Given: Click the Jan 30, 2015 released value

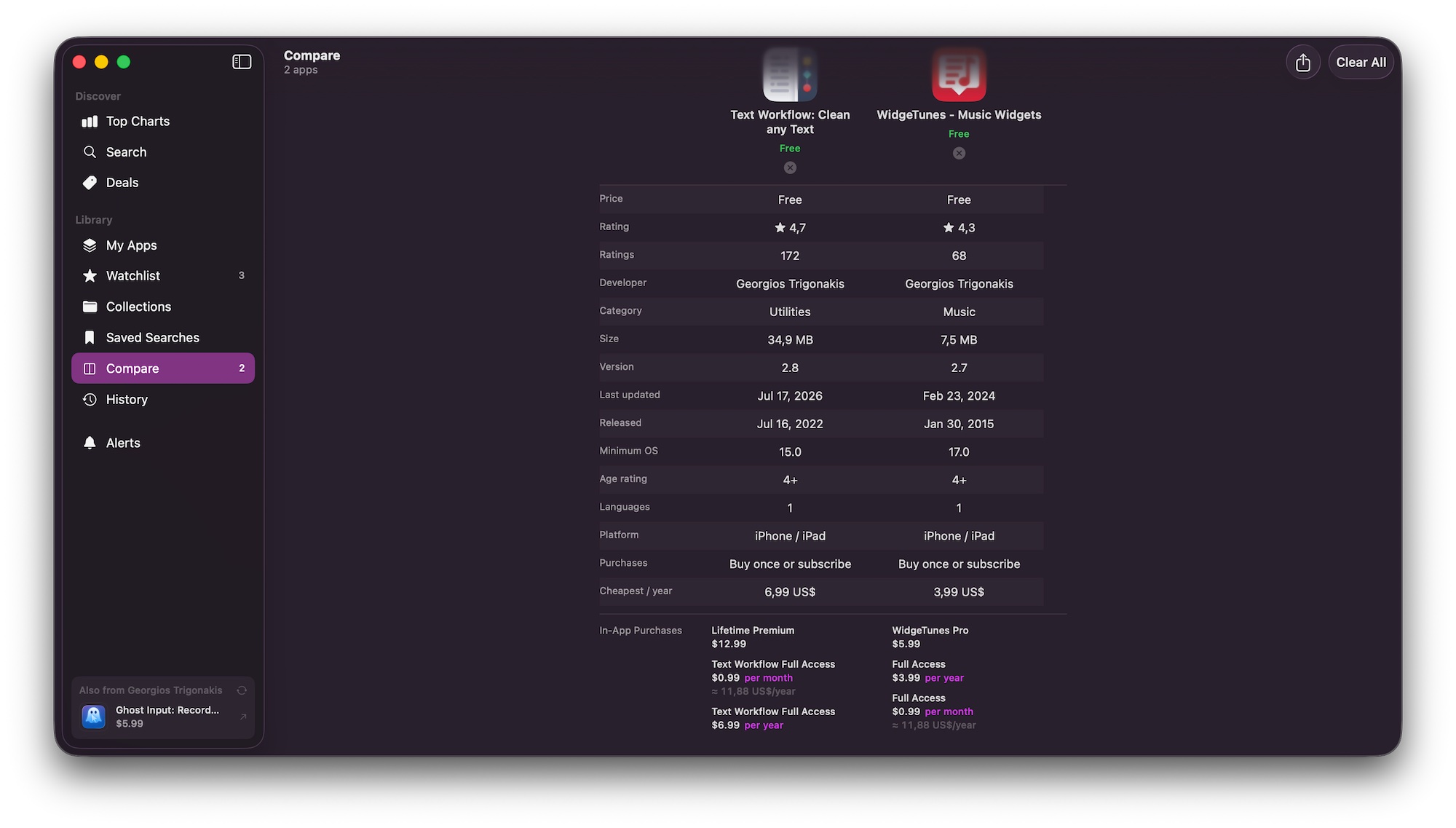Looking at the screenshot, I should (x=959, y=424).
